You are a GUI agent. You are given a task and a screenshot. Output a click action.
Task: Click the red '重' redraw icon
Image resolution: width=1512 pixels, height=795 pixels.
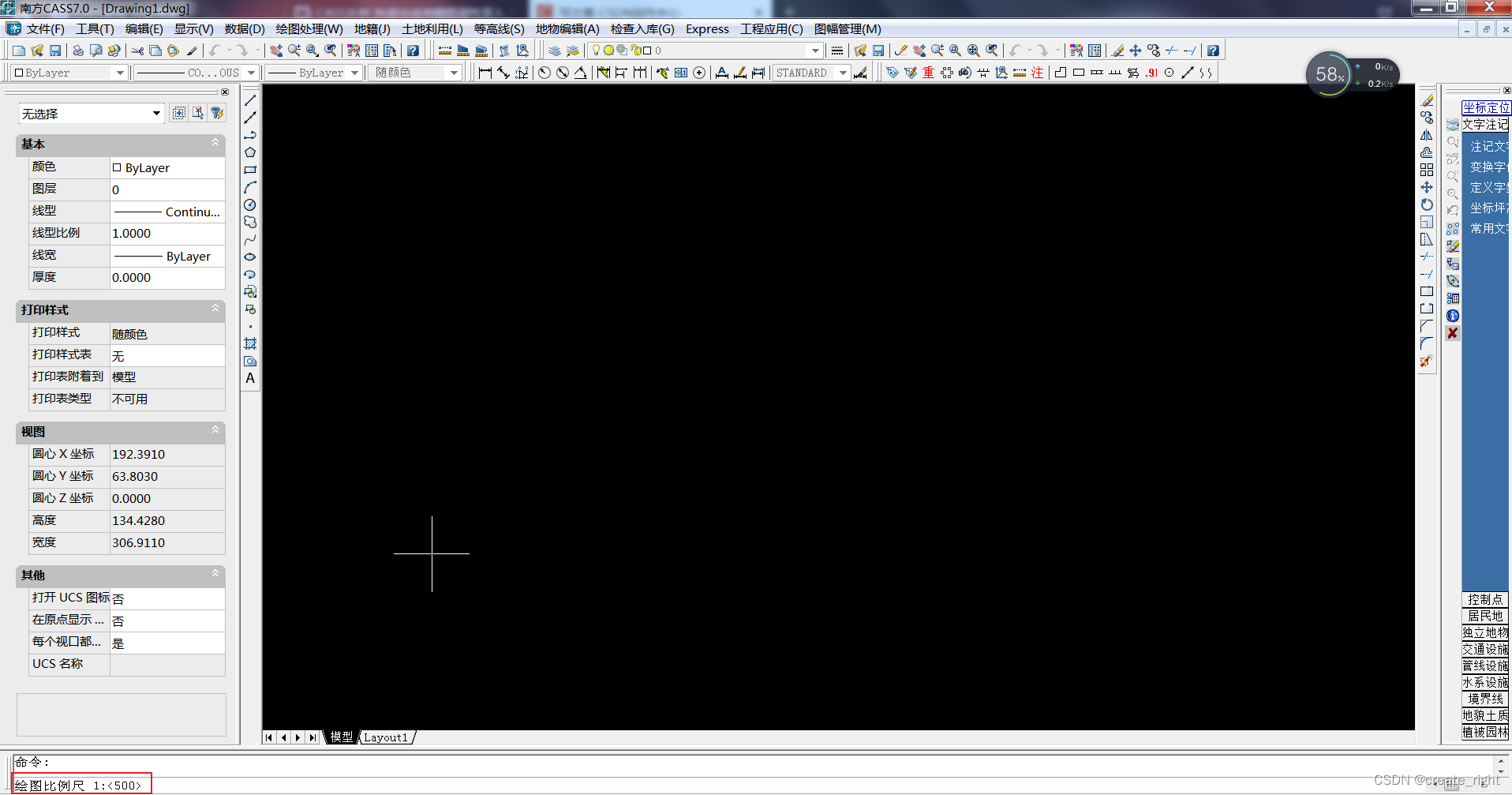tap(929, 73)
